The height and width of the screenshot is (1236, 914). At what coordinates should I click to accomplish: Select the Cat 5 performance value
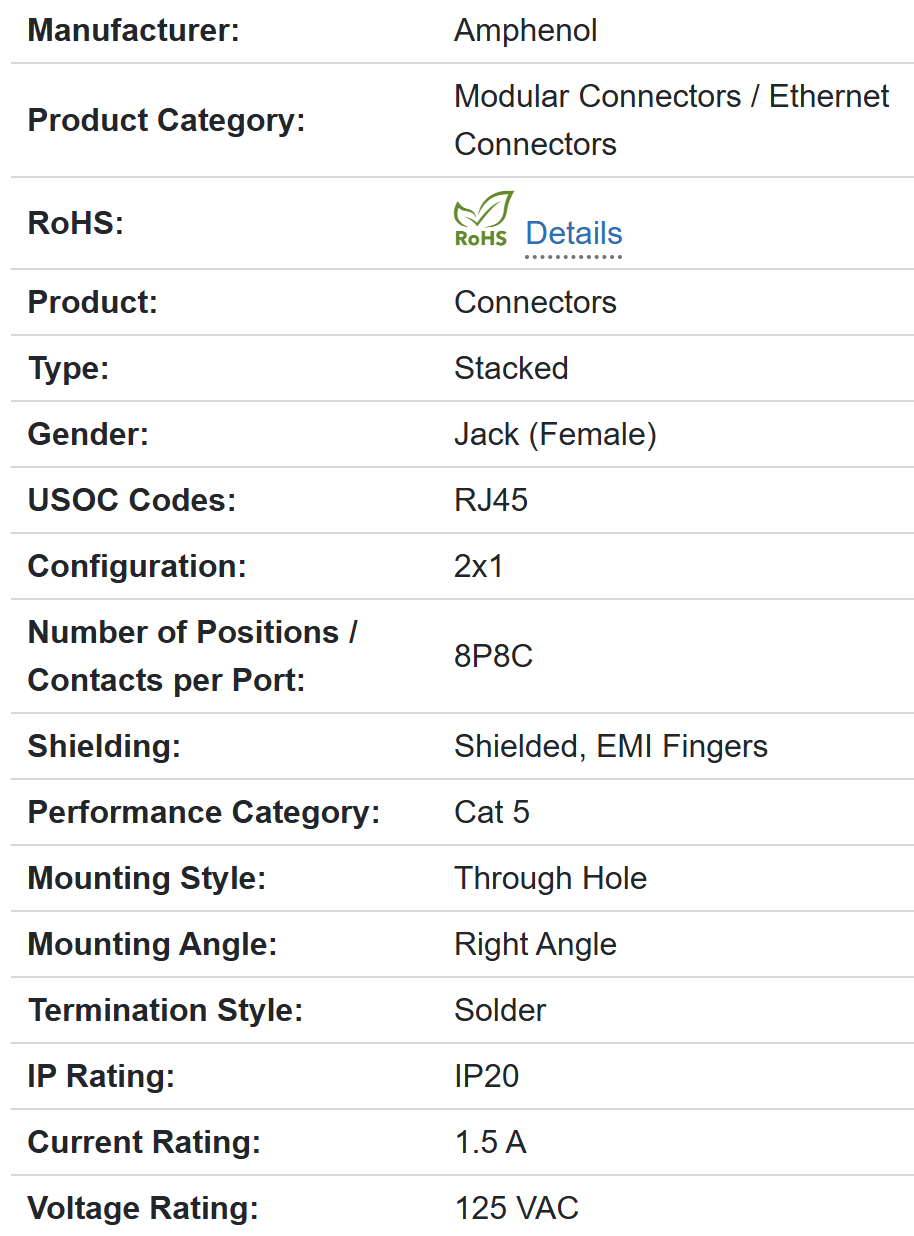point(492,812)
